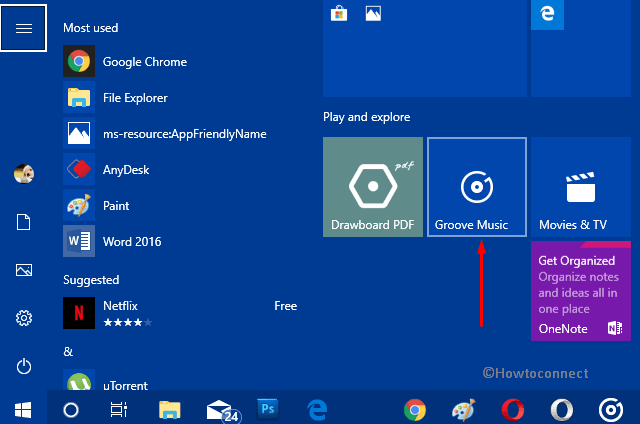
Task: Open File Explorer on the taskbar
Action: [169, 410]
